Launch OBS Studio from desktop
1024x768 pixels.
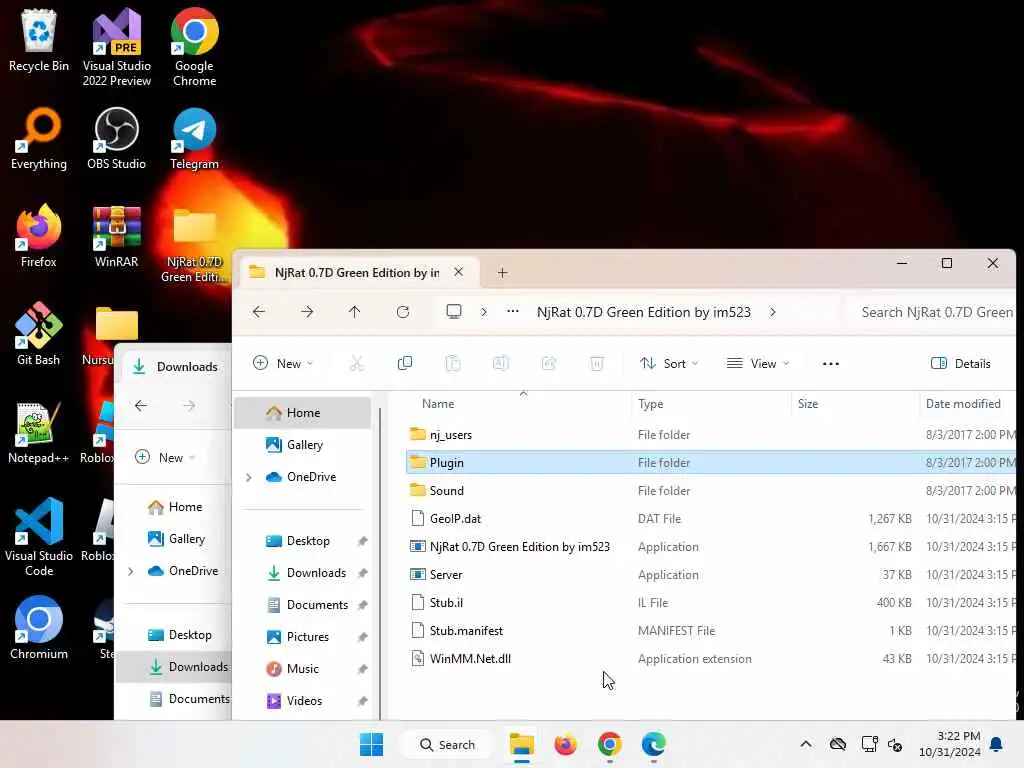(116, 138)
